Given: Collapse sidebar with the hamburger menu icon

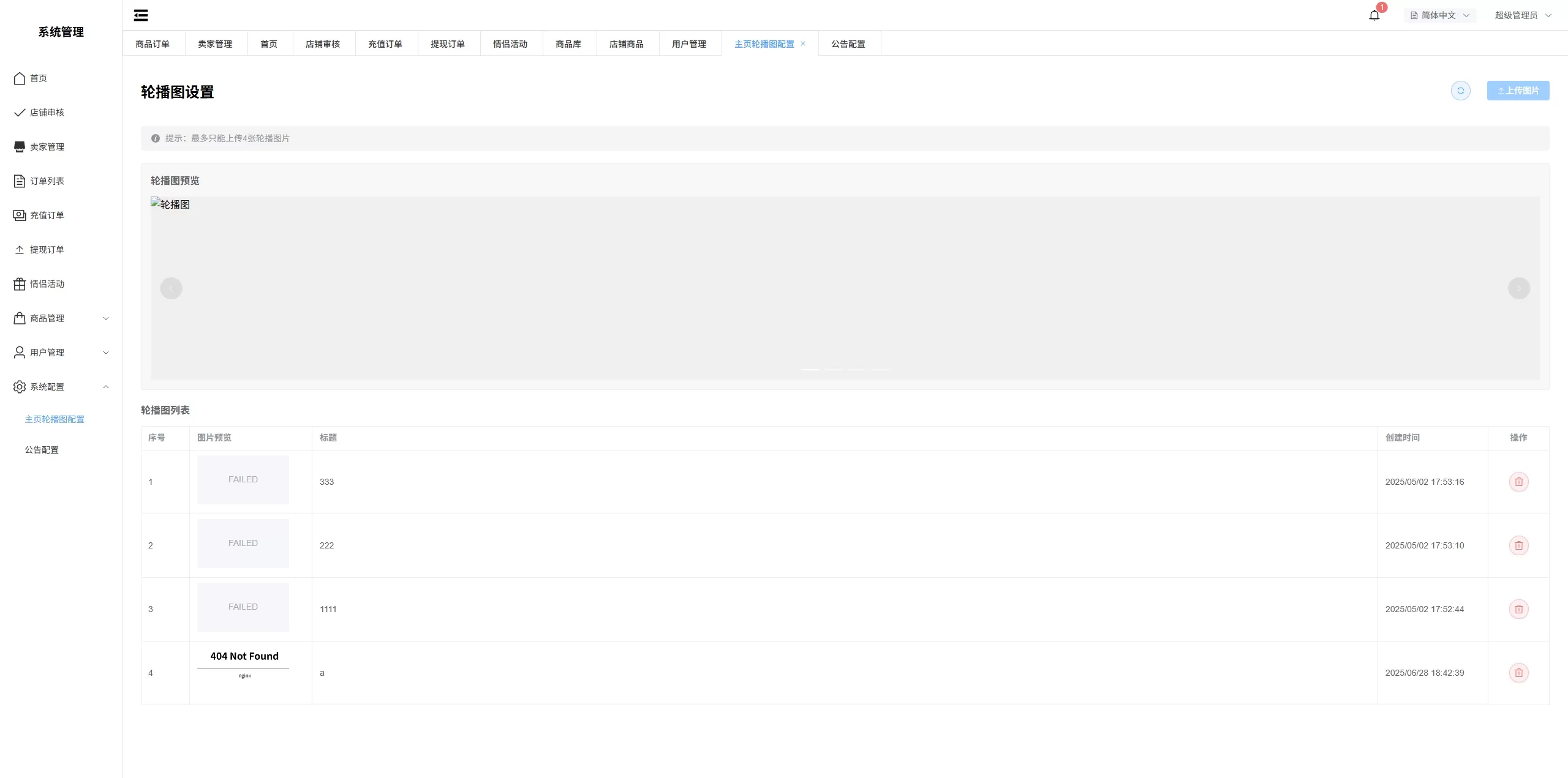Looking at the screenshot, I should 141,15.
